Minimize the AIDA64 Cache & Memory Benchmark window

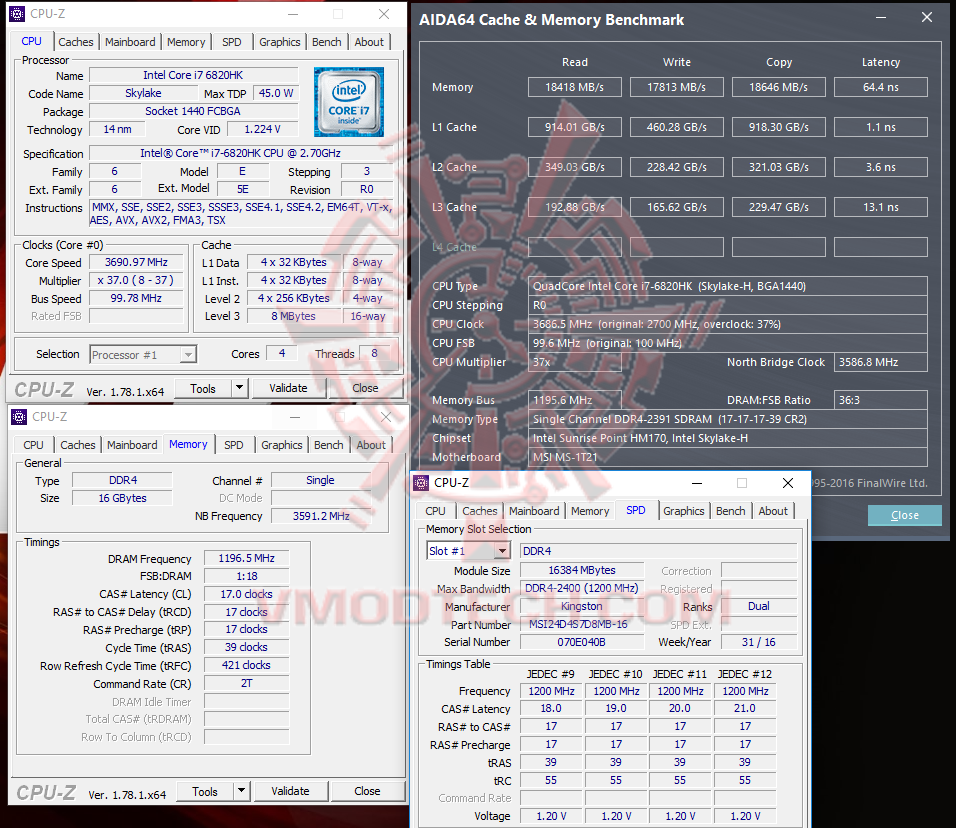880,18
